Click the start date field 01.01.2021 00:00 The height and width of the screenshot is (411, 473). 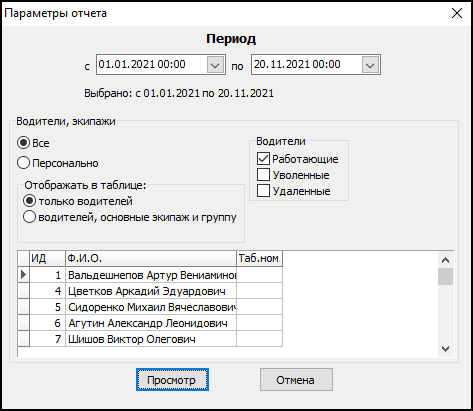point(152,64)
